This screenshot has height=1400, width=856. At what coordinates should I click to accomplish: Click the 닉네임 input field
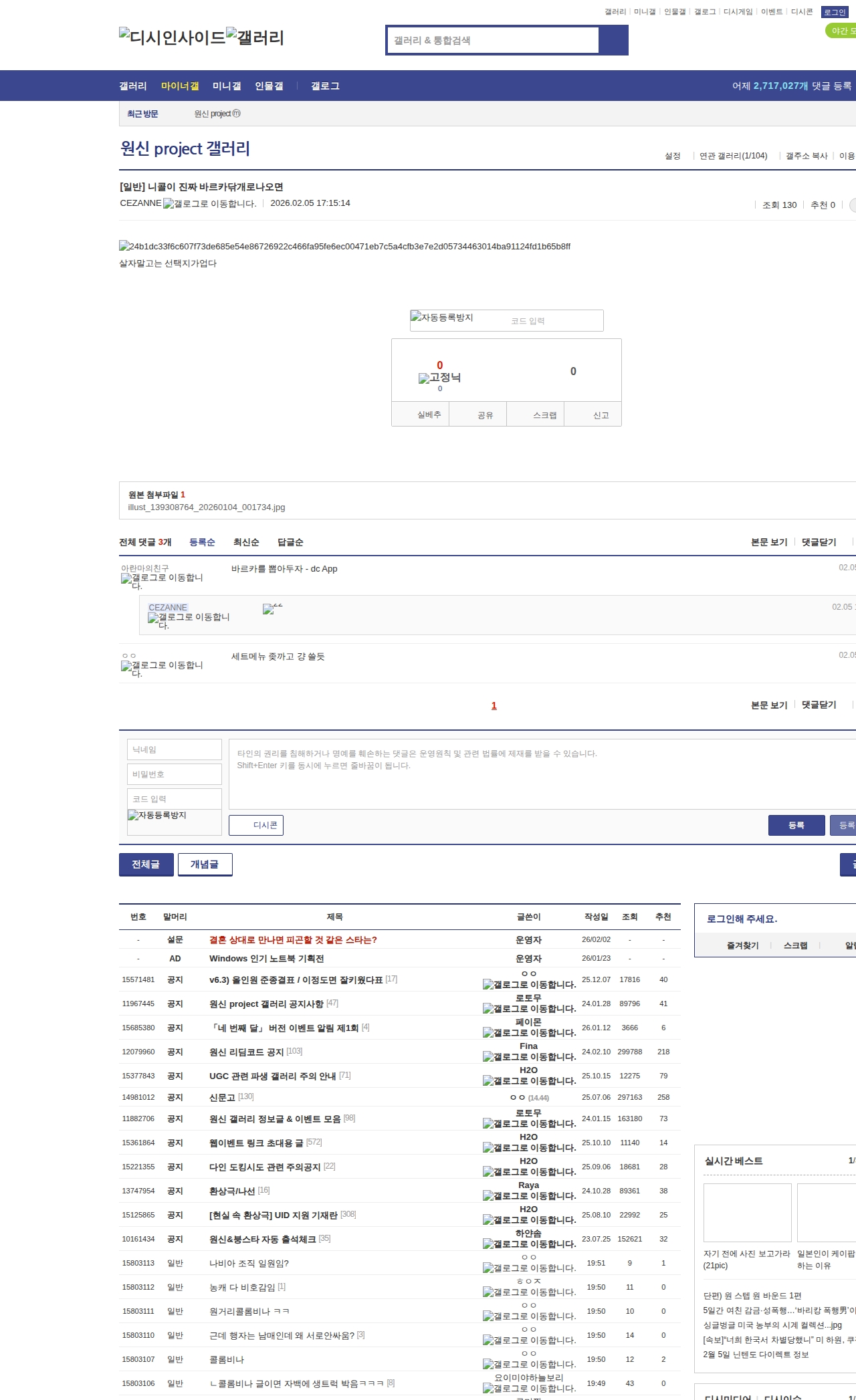pyautogui.click(x=174, y=749)
